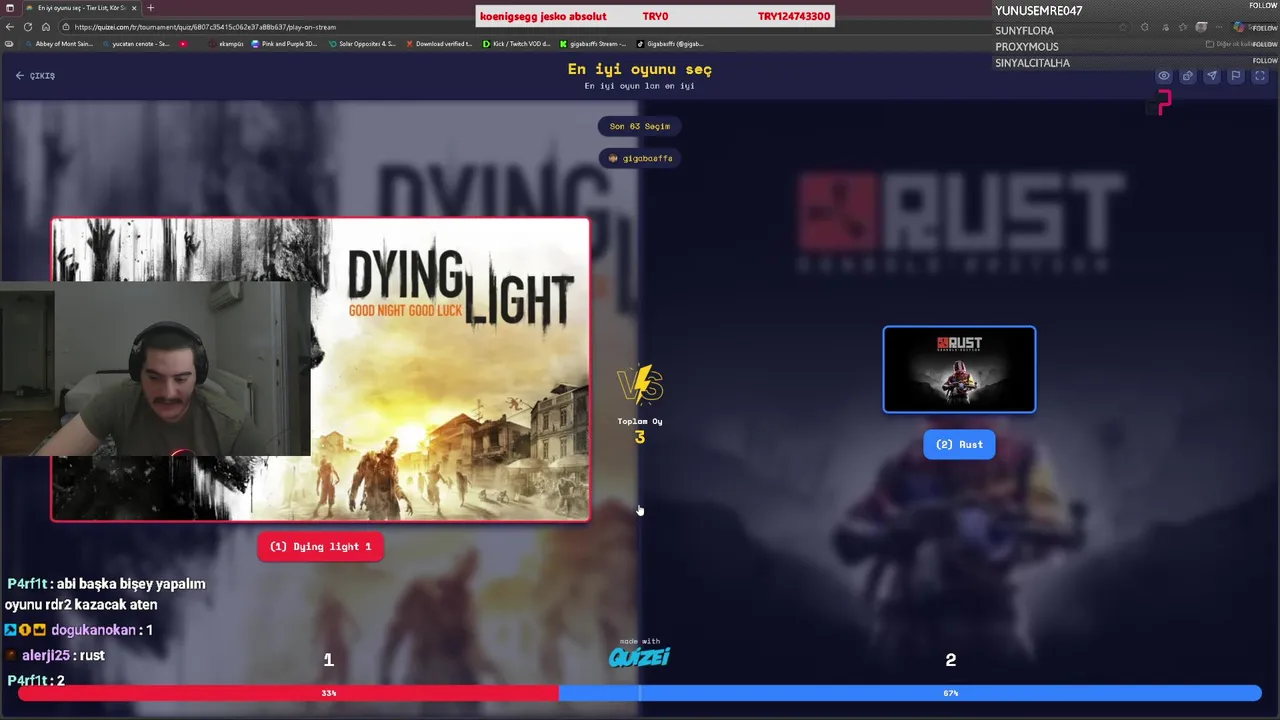Toggle the eye visibility icon in the quiz toolbar
The width and height of the screenshot is (1280, 720).
tap(1164, 76)
